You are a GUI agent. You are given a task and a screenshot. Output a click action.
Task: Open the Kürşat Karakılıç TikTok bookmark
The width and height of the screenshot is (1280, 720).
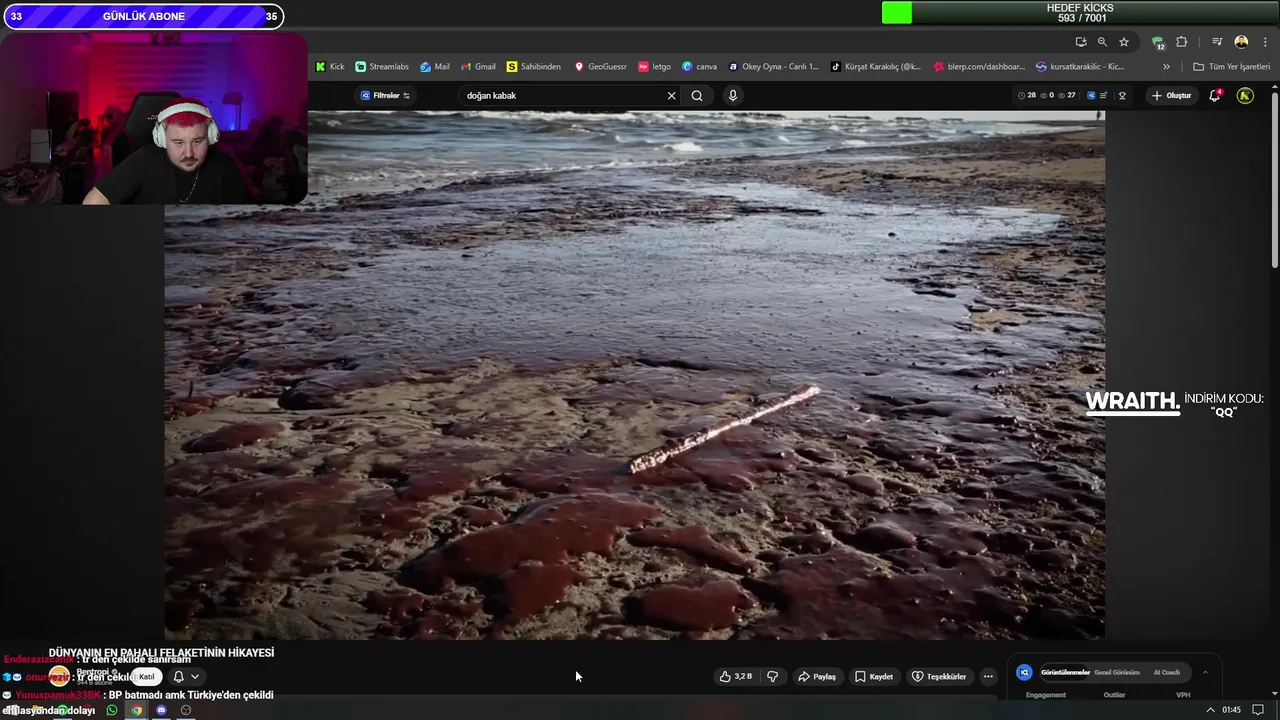[x=876, y=67]
